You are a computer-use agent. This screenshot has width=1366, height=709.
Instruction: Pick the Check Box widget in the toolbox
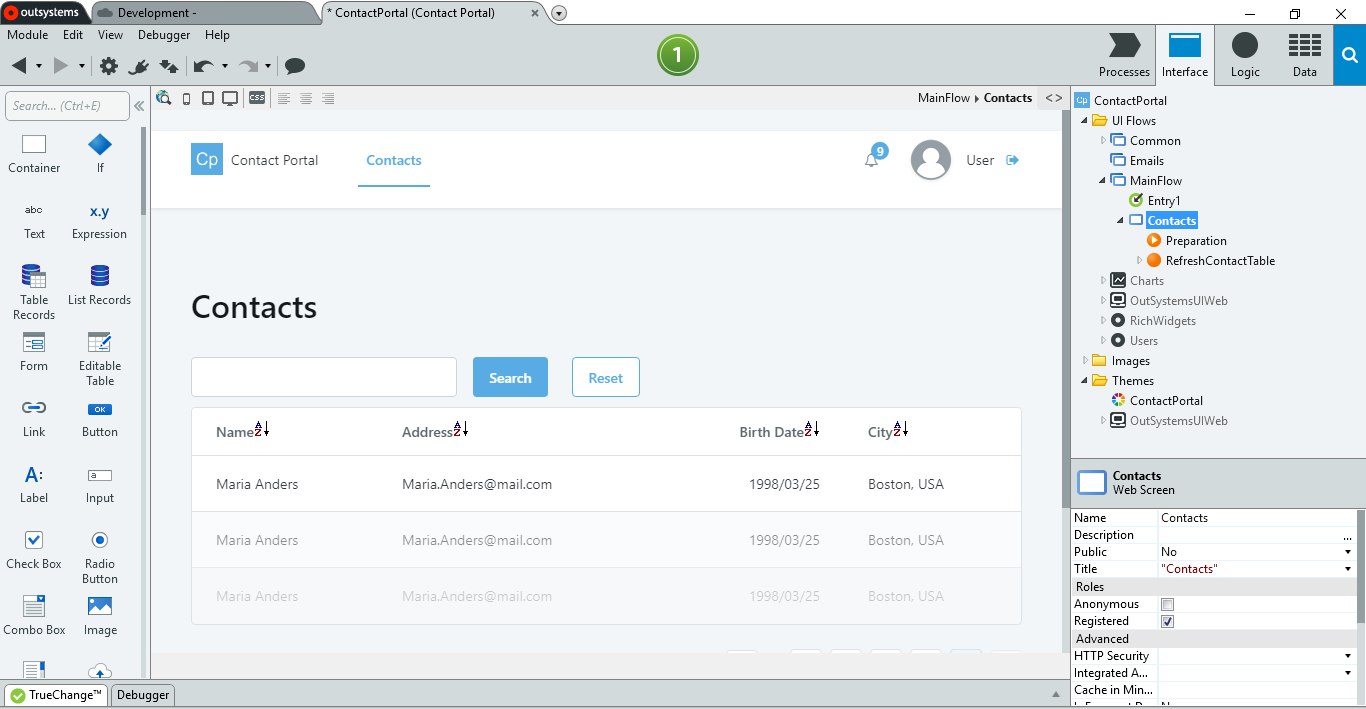(x=34, y=550)
